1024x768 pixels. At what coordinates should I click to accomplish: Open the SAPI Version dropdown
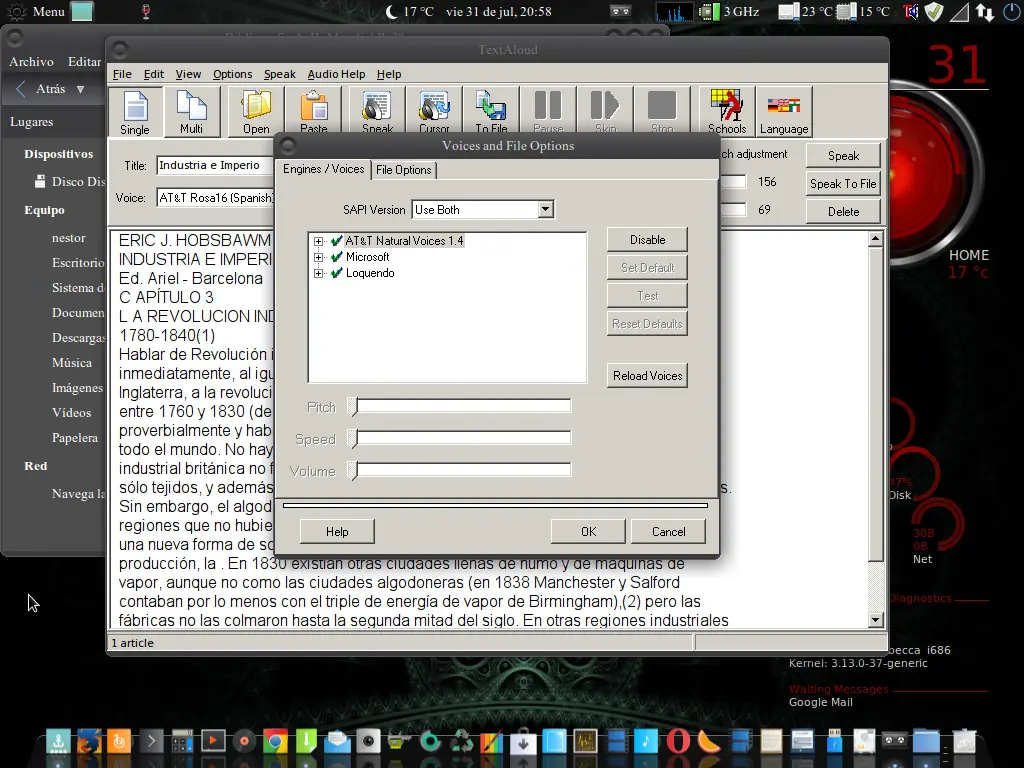545,210
